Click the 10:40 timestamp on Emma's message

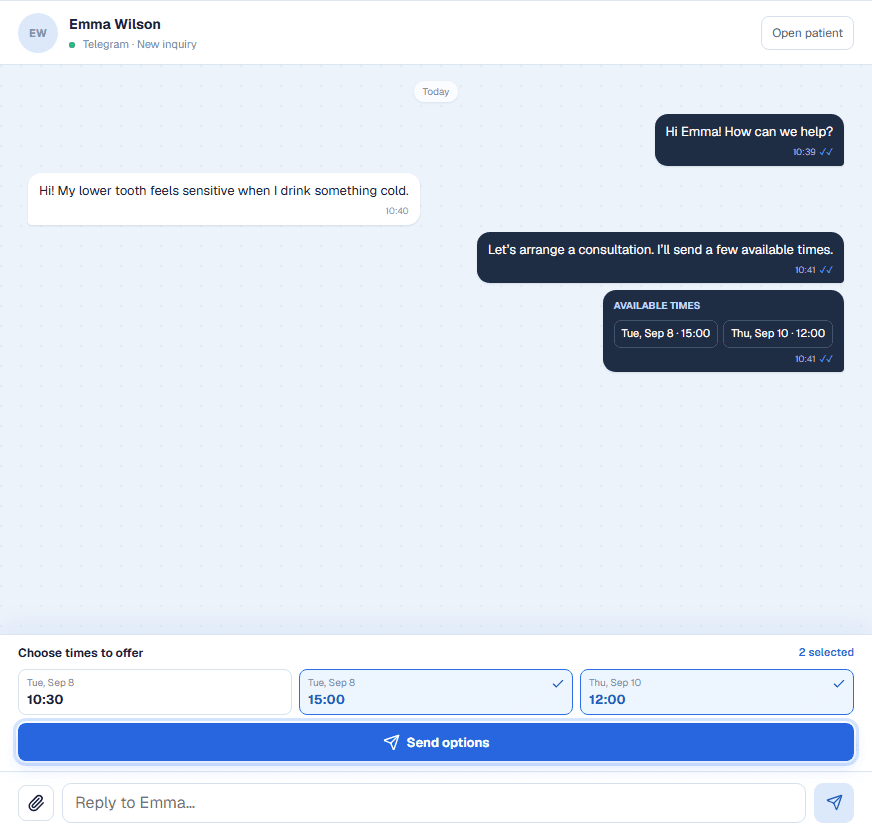pyautogui.click(x=397, y=211)
